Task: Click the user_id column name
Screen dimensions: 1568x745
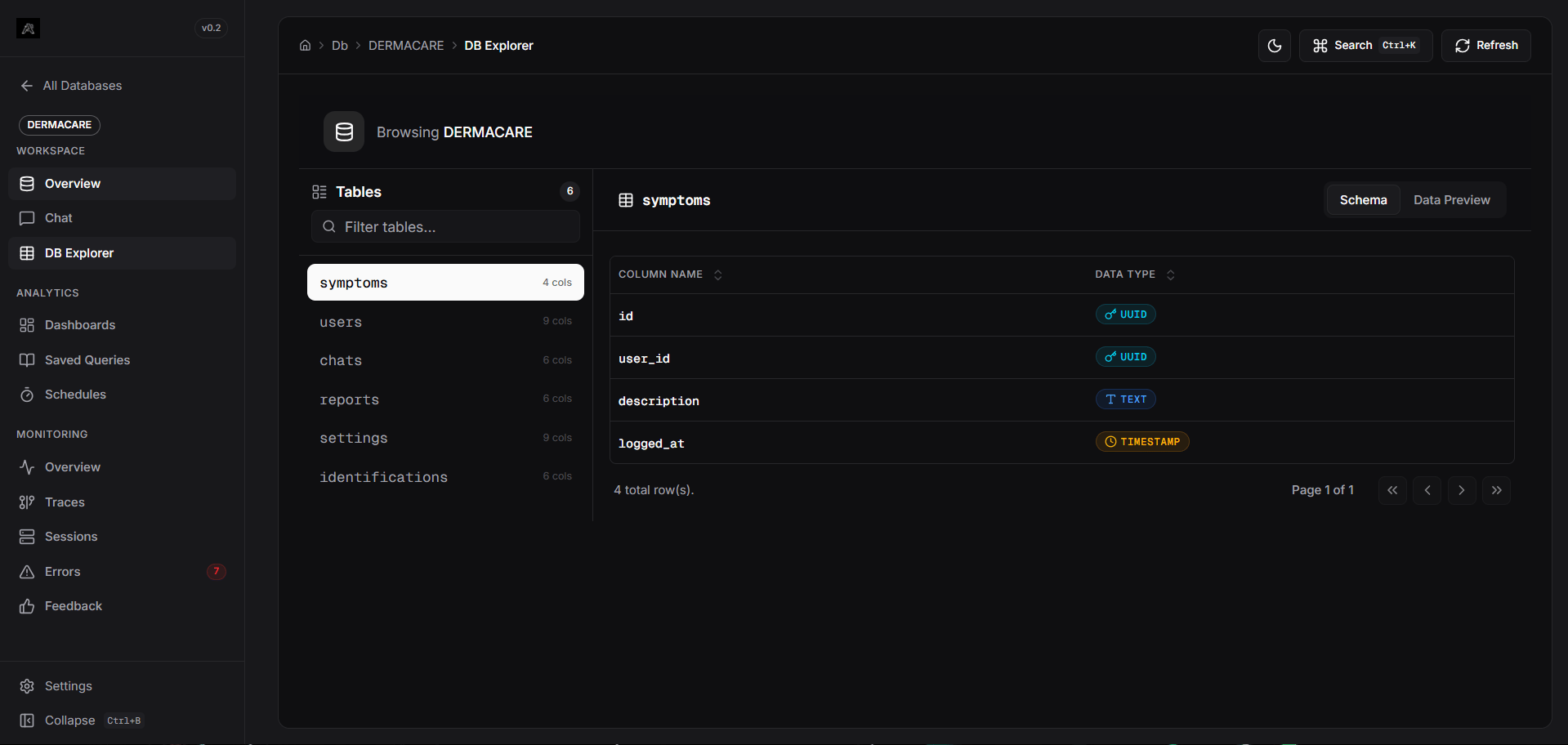Action: click(x=644, y=359)
